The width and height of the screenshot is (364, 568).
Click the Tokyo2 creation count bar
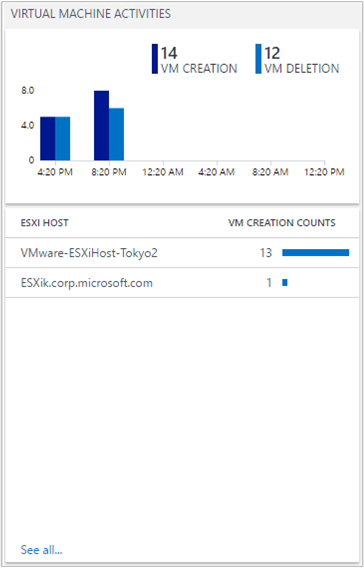(x=315, y=252)
